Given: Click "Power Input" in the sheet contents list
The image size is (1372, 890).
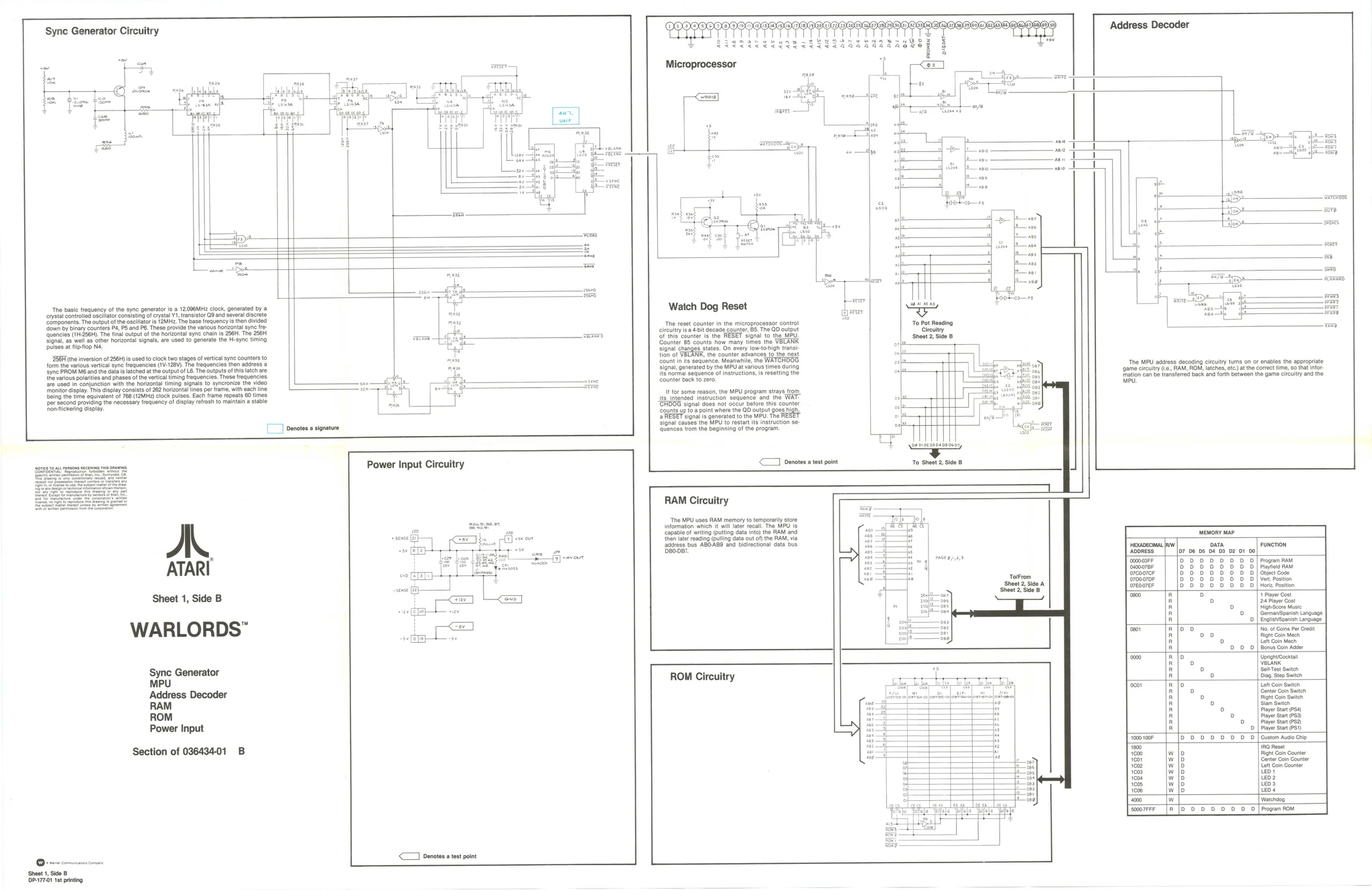Looking at the screenshot, I should coord(176,729).
